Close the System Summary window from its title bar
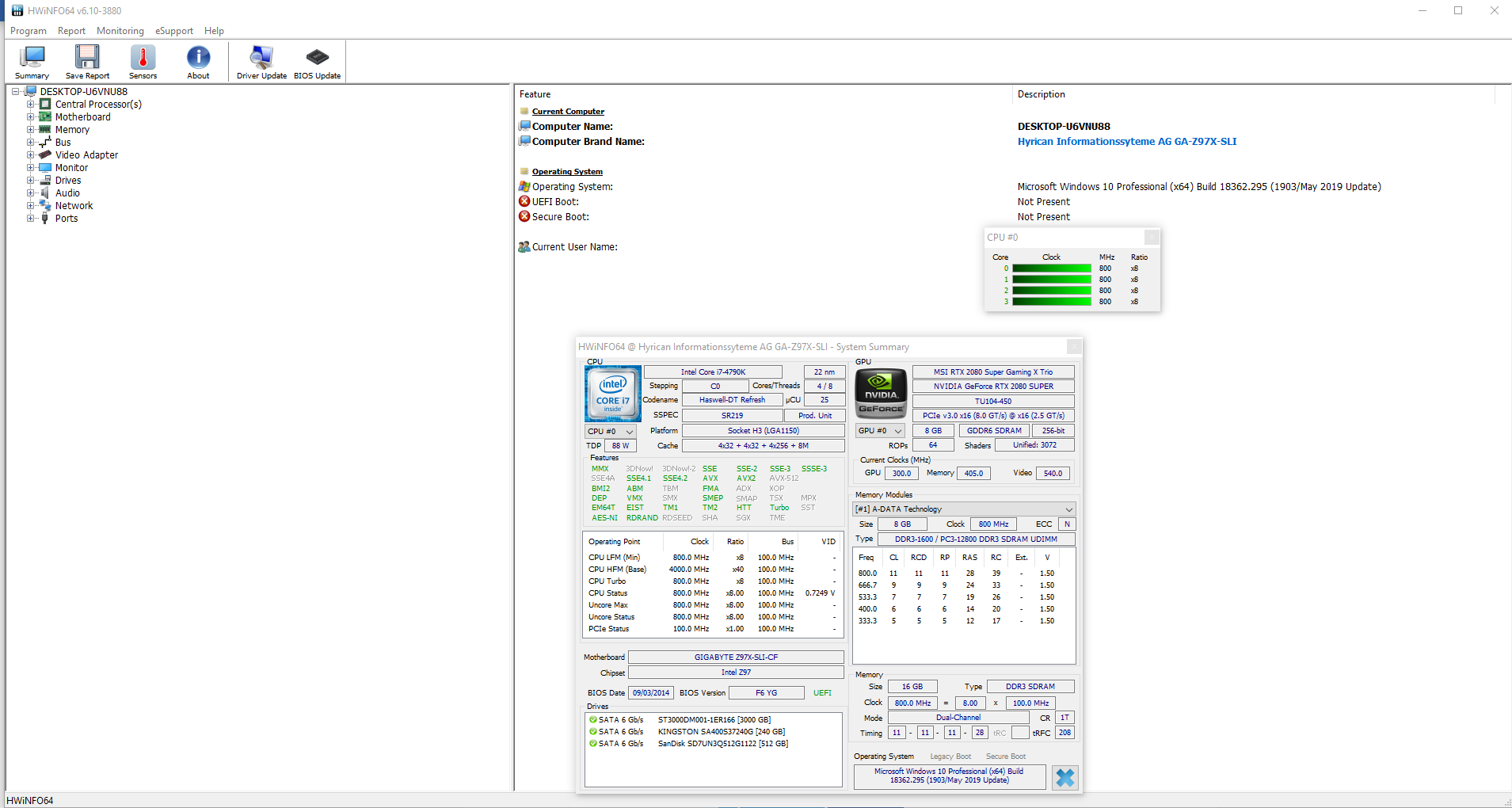 pyautogui.click(x=1074, y=346)
